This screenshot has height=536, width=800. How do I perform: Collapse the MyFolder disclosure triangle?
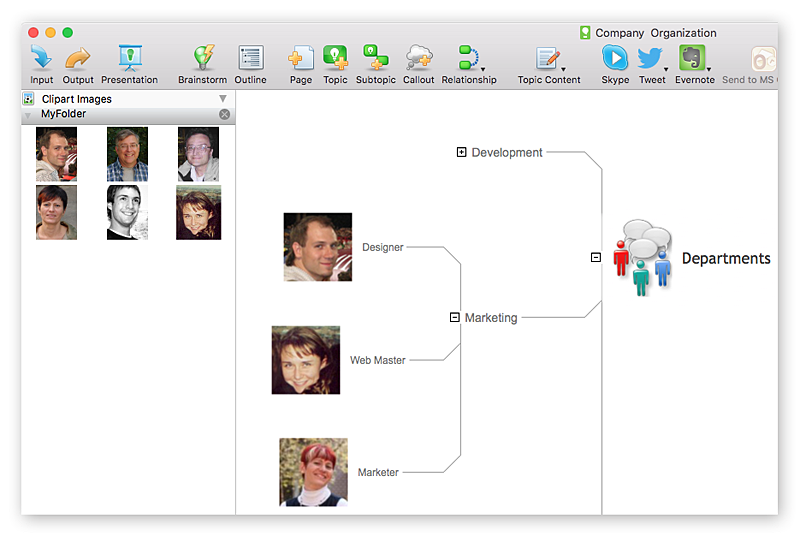click(x=28, y=115)
